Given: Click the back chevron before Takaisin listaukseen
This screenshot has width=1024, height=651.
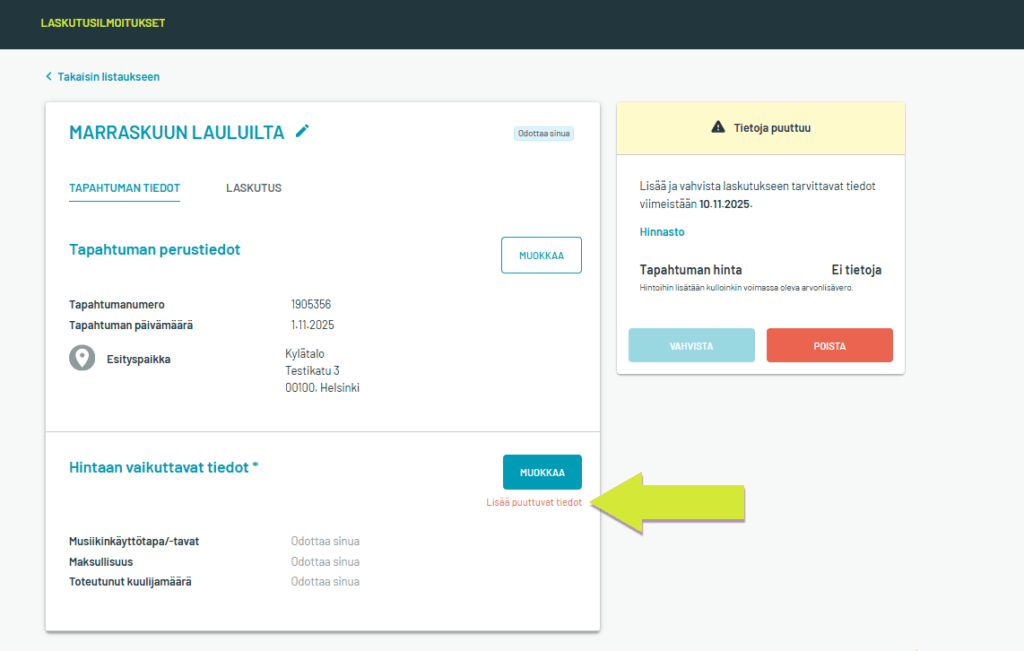Looking at the screenshot, I should [47, 77].
